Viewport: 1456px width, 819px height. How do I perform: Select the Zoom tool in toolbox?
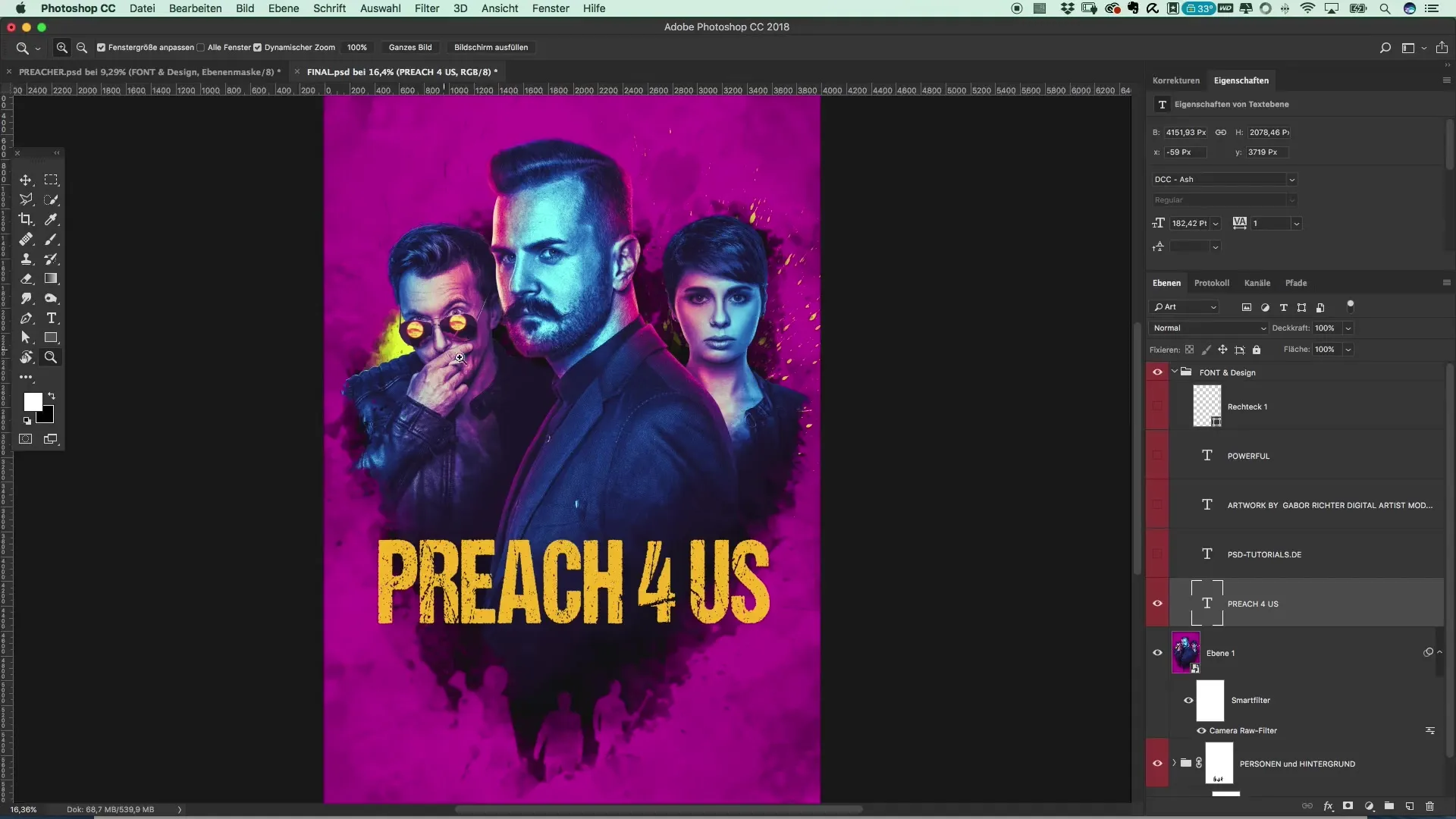tap(51, 357)
